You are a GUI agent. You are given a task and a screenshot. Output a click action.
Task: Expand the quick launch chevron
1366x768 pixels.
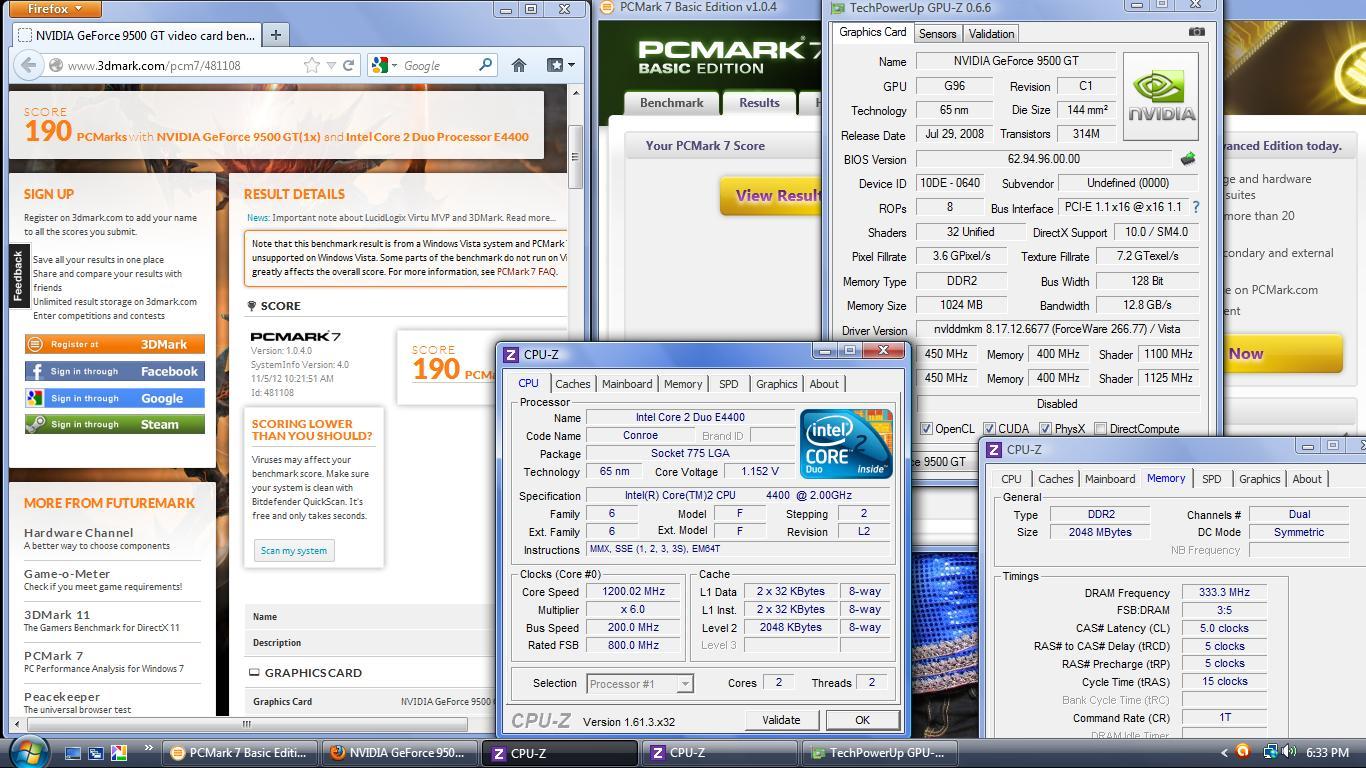pos(148,748)
